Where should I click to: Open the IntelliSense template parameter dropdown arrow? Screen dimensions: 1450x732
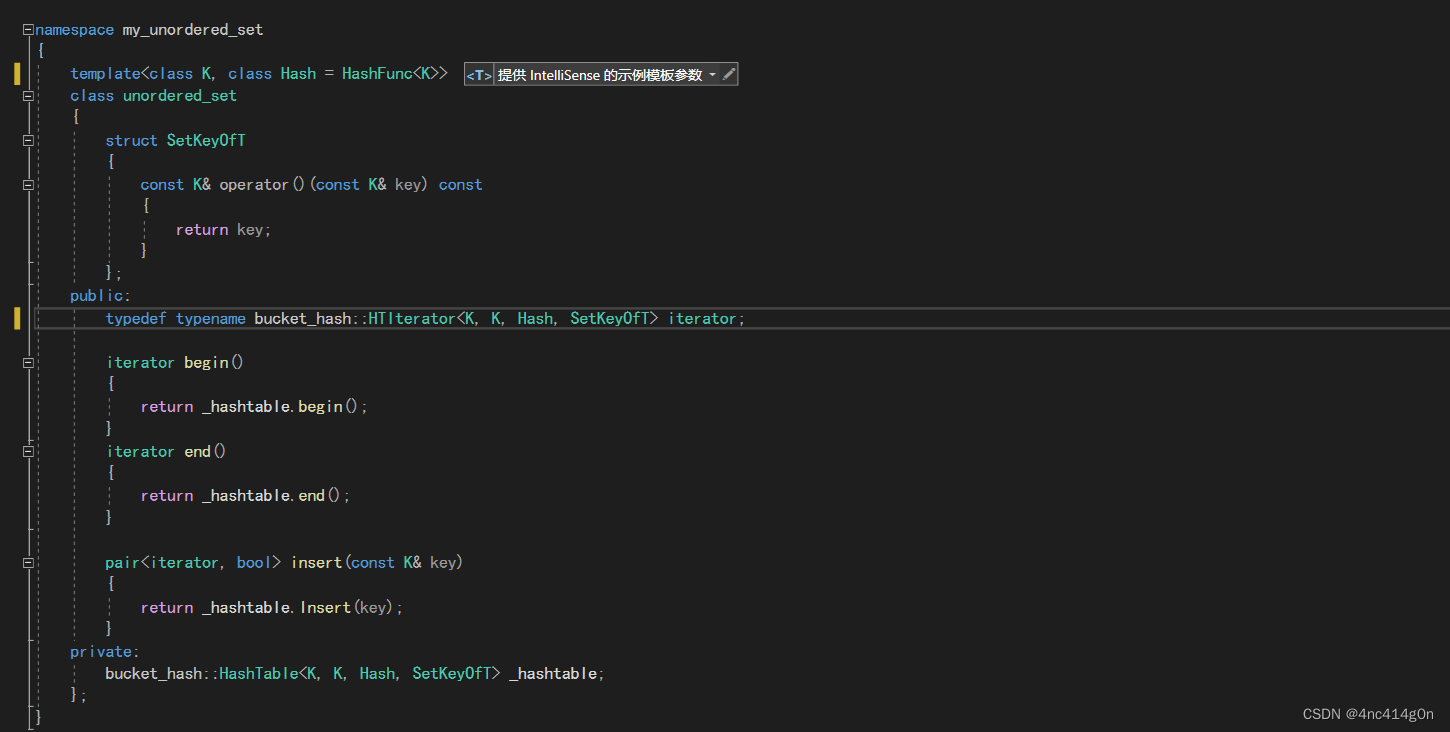point(712,75)
